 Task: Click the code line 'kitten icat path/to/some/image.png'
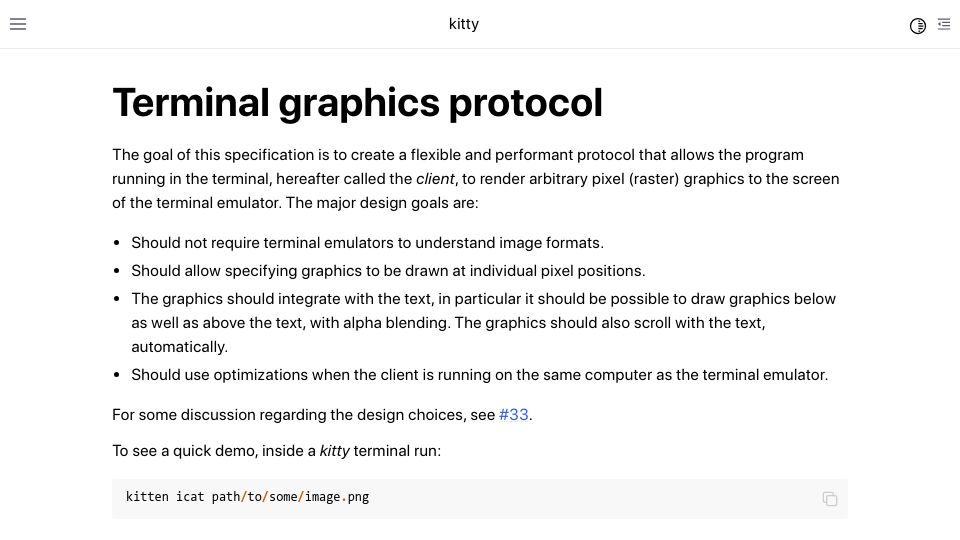click(x=247, y=497)
